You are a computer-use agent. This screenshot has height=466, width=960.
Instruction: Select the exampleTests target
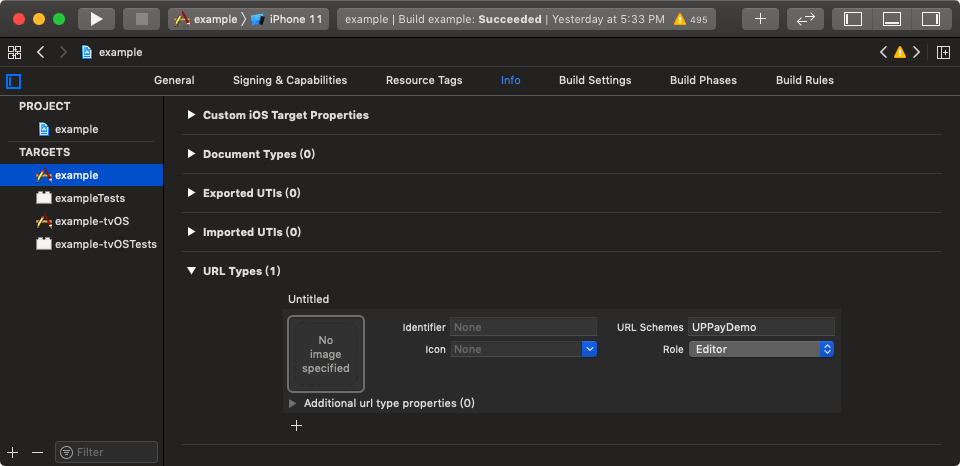tap(90, 198)
